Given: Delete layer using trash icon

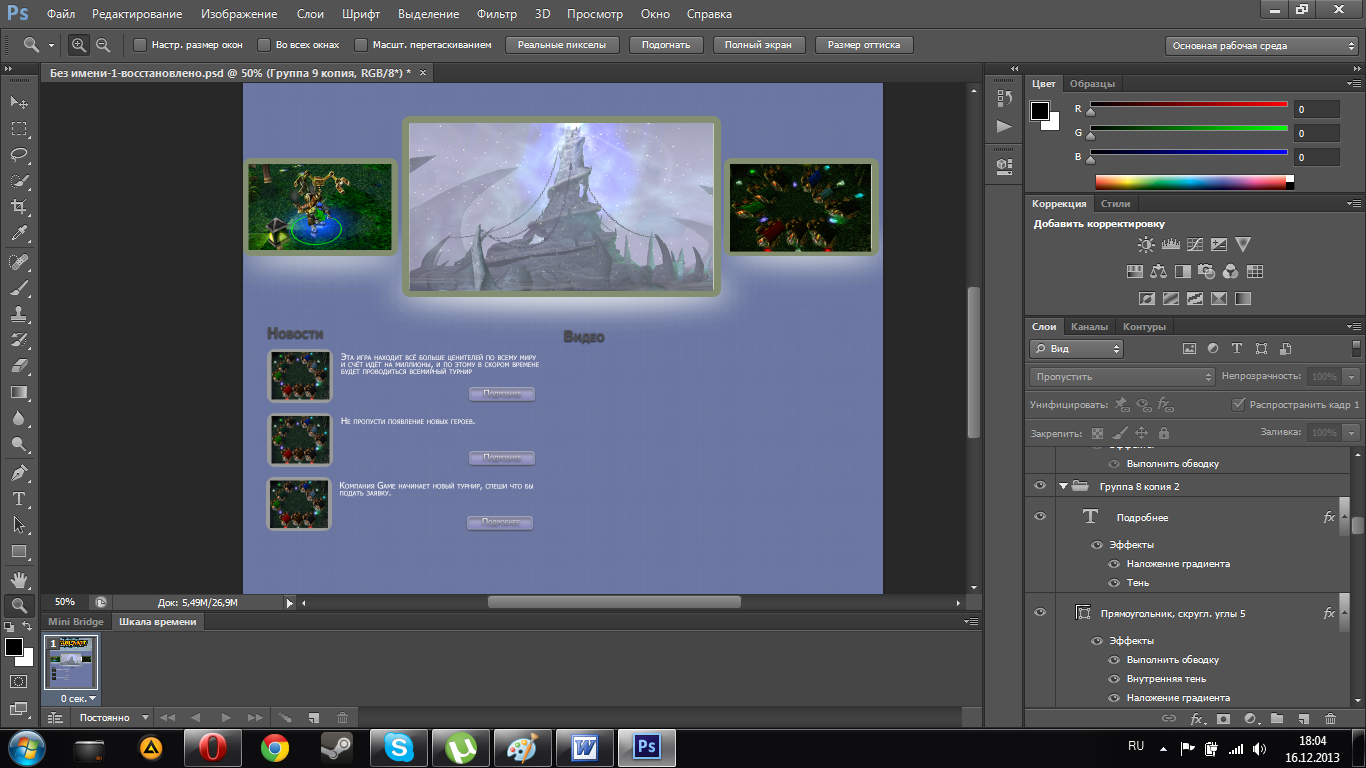Looking at the screenshot, I should 1330,718.
